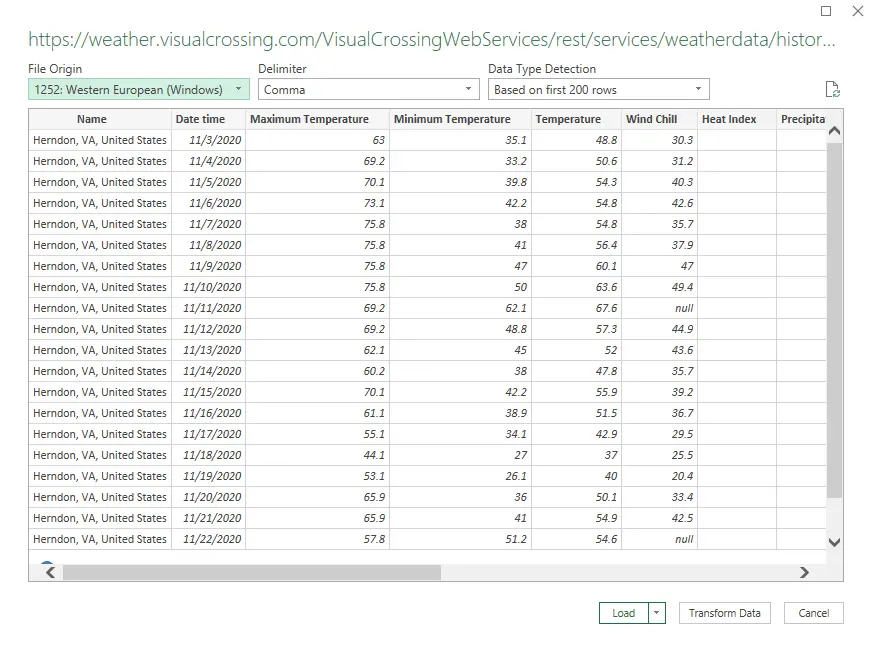Close the import dialog window
This screenshot has width=872, height=652.
pyautogui.click(x=857, y=12)
